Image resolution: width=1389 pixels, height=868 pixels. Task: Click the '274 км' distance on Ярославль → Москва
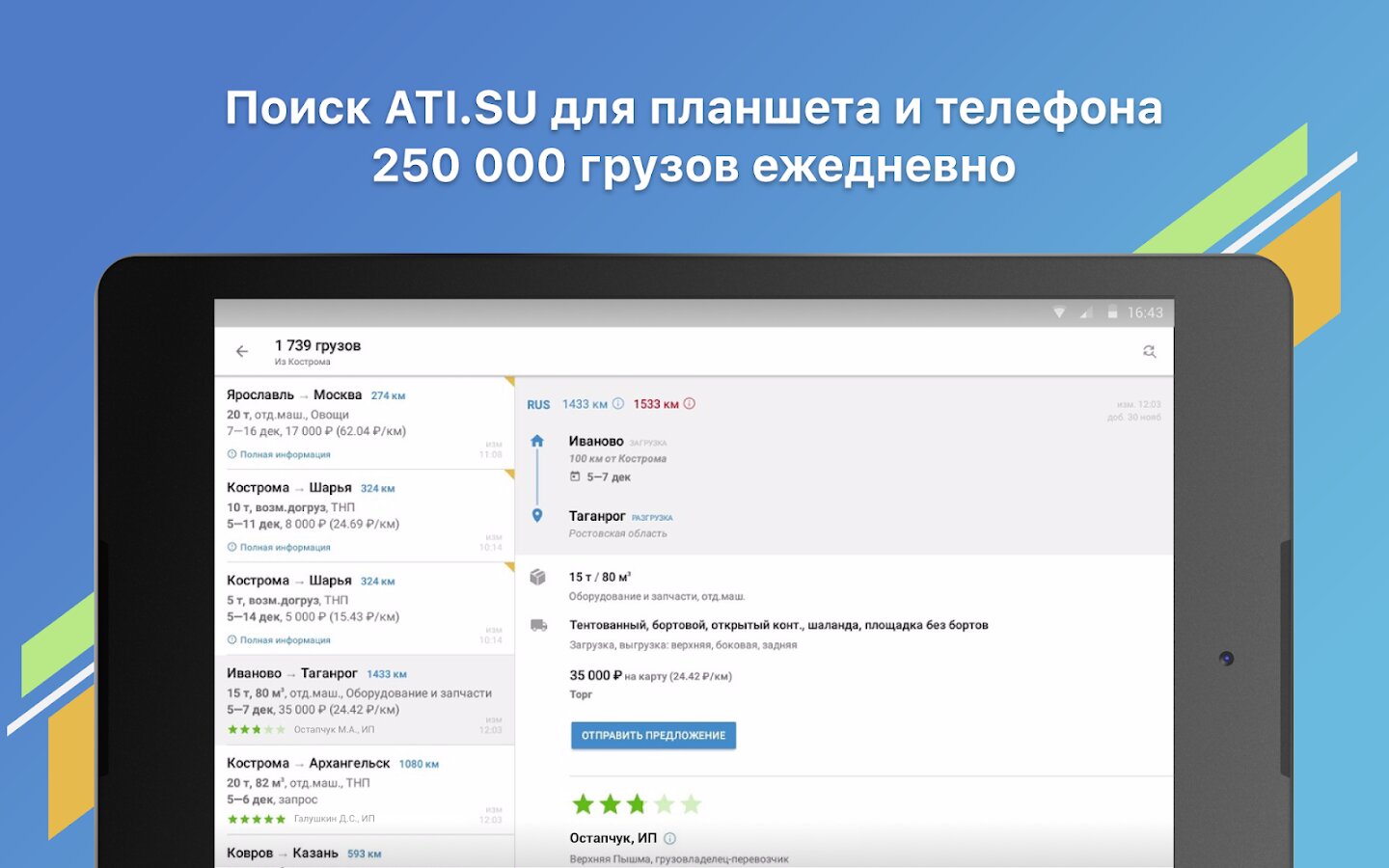click(x=388, y=395)
